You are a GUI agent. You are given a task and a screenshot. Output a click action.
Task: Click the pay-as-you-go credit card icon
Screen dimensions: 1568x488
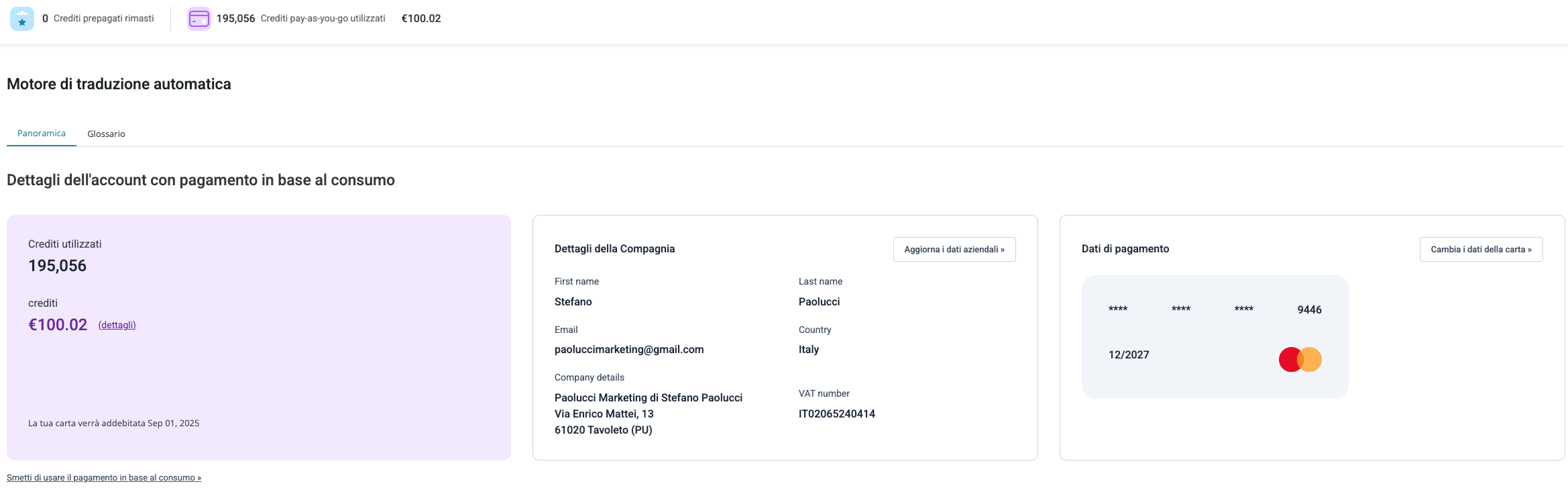199,19
